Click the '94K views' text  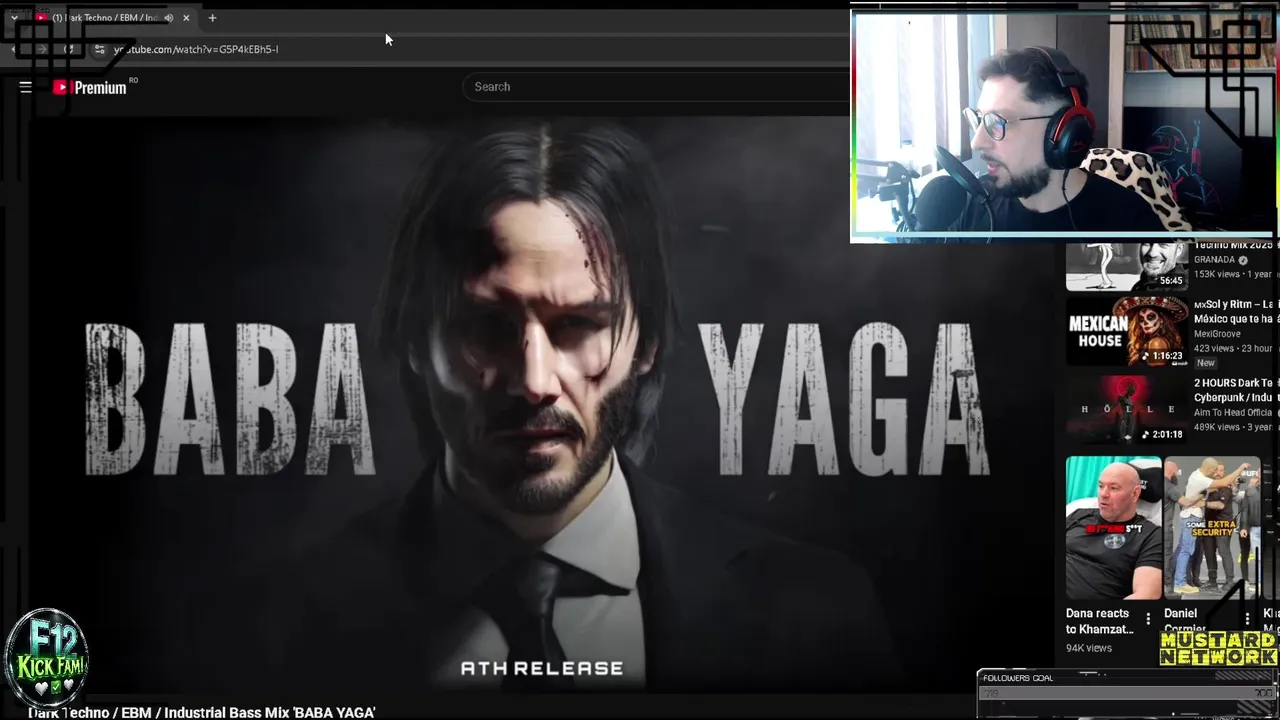pos(1088,648)
